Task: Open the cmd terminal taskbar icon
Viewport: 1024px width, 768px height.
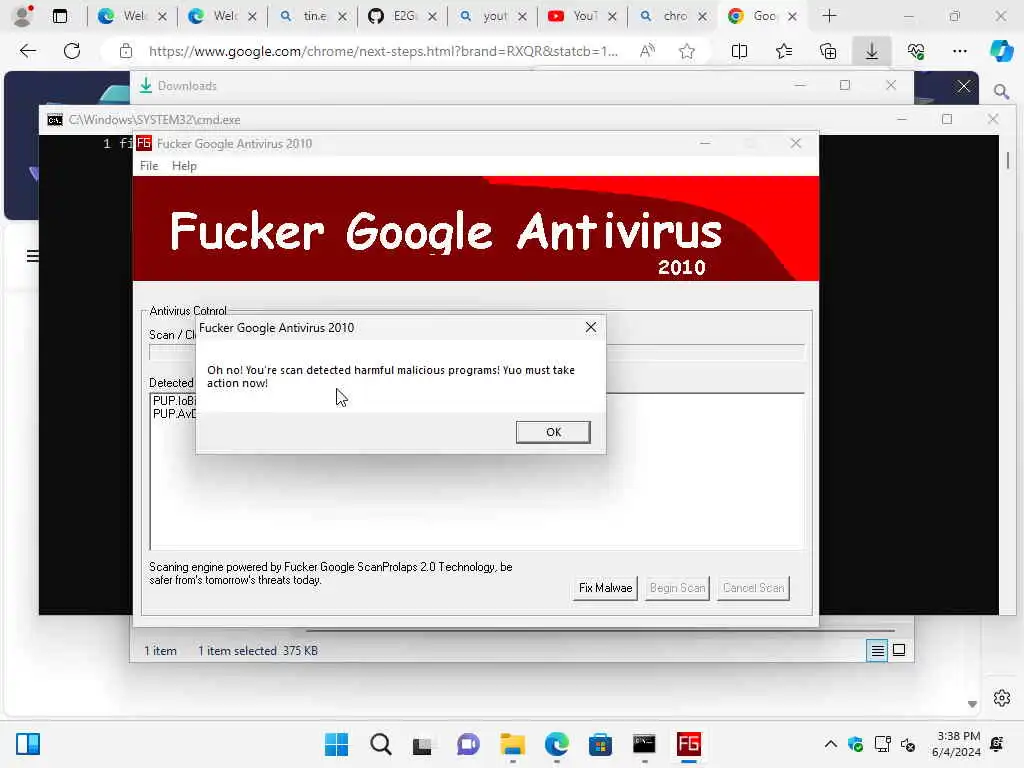Action: click(644, 744)
